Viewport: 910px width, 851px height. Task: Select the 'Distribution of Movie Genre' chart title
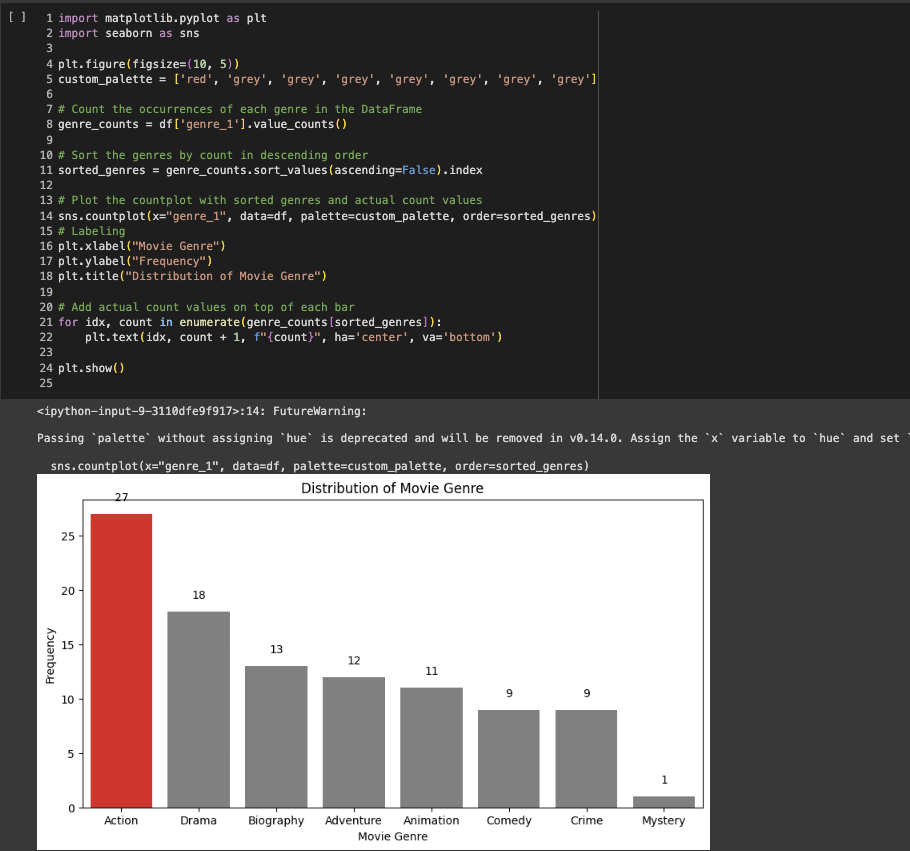click(392, 488)
